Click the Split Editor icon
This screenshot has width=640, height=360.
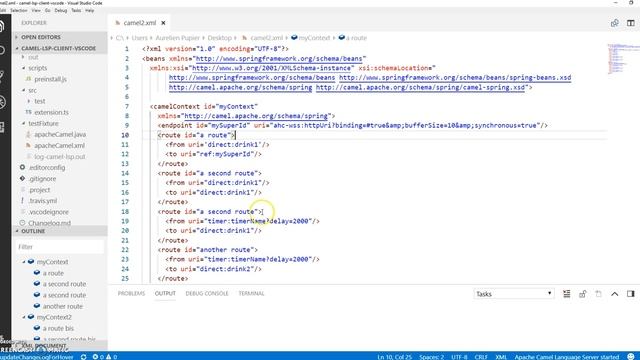pyautogui.click(x=631, y=23)
